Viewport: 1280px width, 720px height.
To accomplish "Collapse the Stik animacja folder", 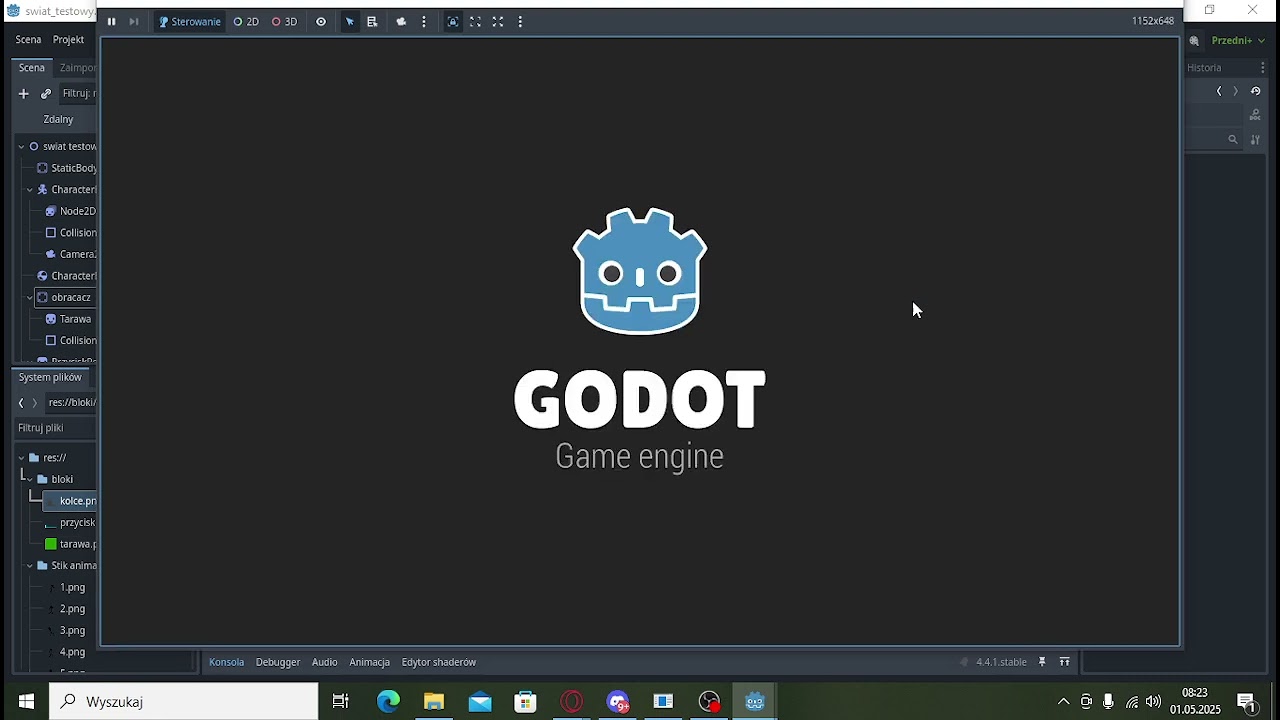I will [x=30, y=565].
